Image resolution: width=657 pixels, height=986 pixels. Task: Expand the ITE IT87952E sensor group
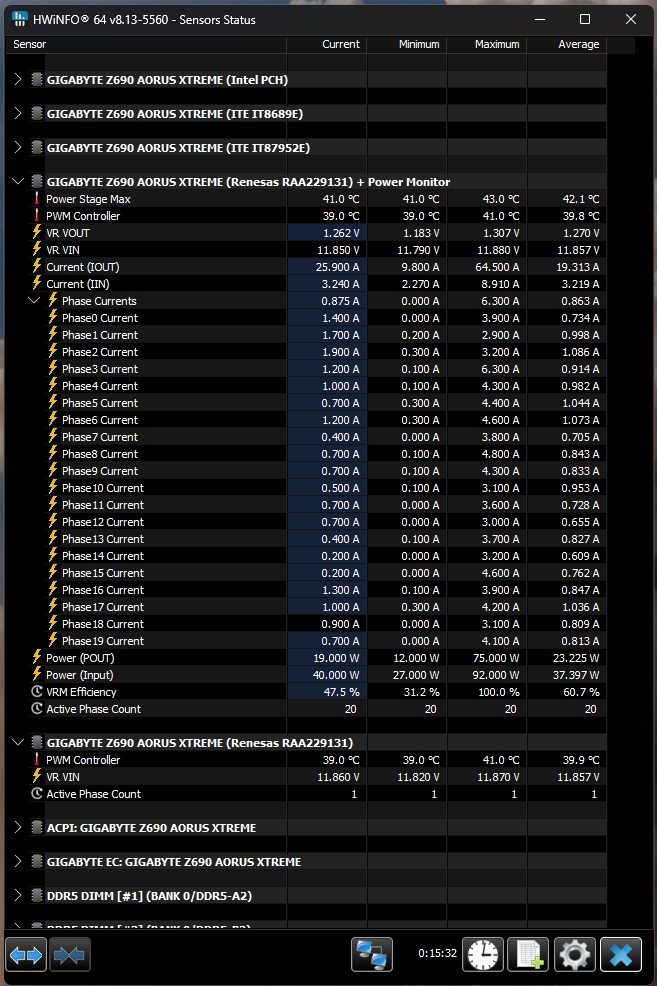click(x=18, y=147)
